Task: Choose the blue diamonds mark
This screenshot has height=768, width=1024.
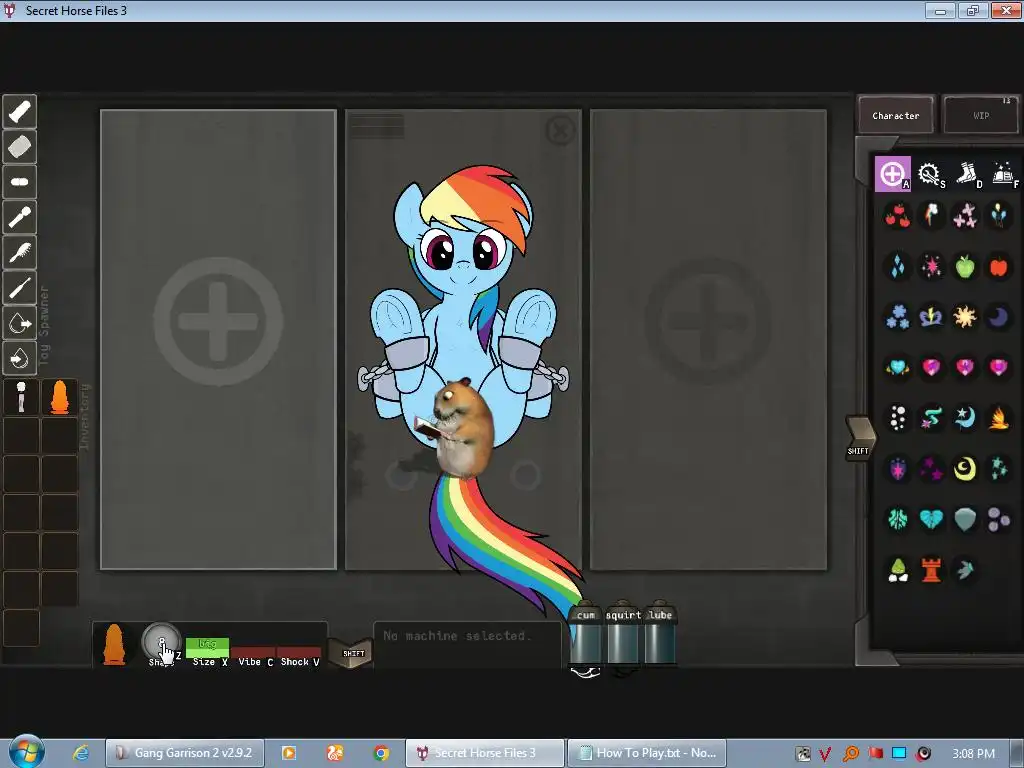Action: click(897, 266)
